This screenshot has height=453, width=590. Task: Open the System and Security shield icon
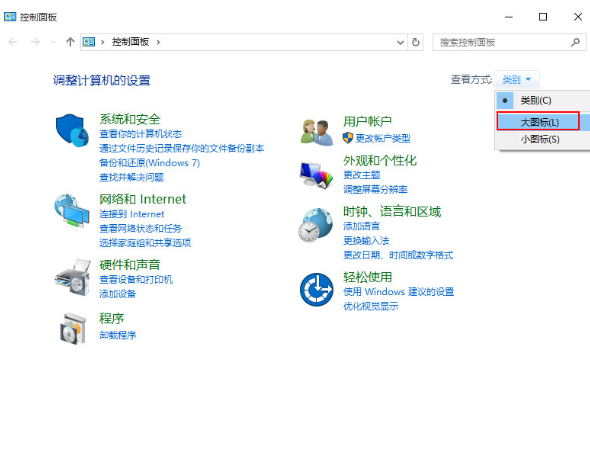[x=72, y=130]
